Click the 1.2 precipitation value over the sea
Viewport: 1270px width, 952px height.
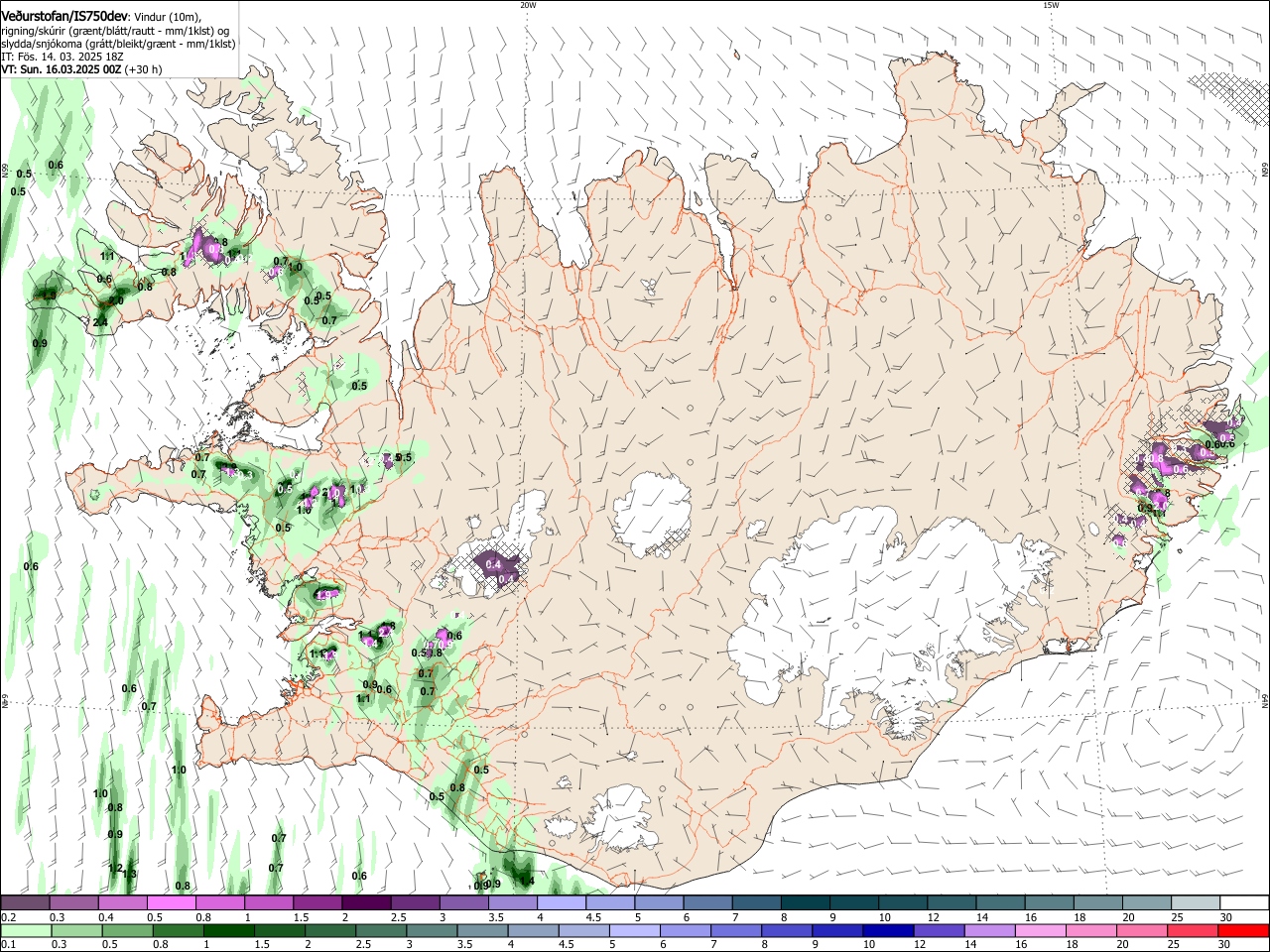(115, 869)
